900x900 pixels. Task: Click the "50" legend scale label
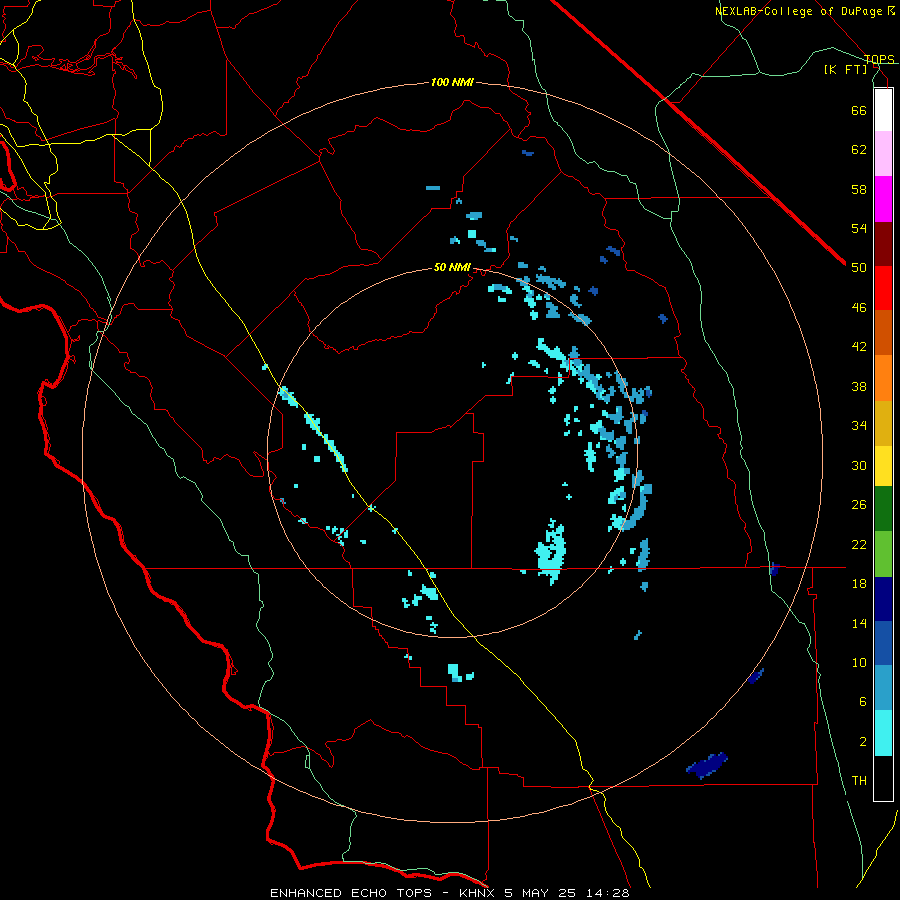click(859, 268)
